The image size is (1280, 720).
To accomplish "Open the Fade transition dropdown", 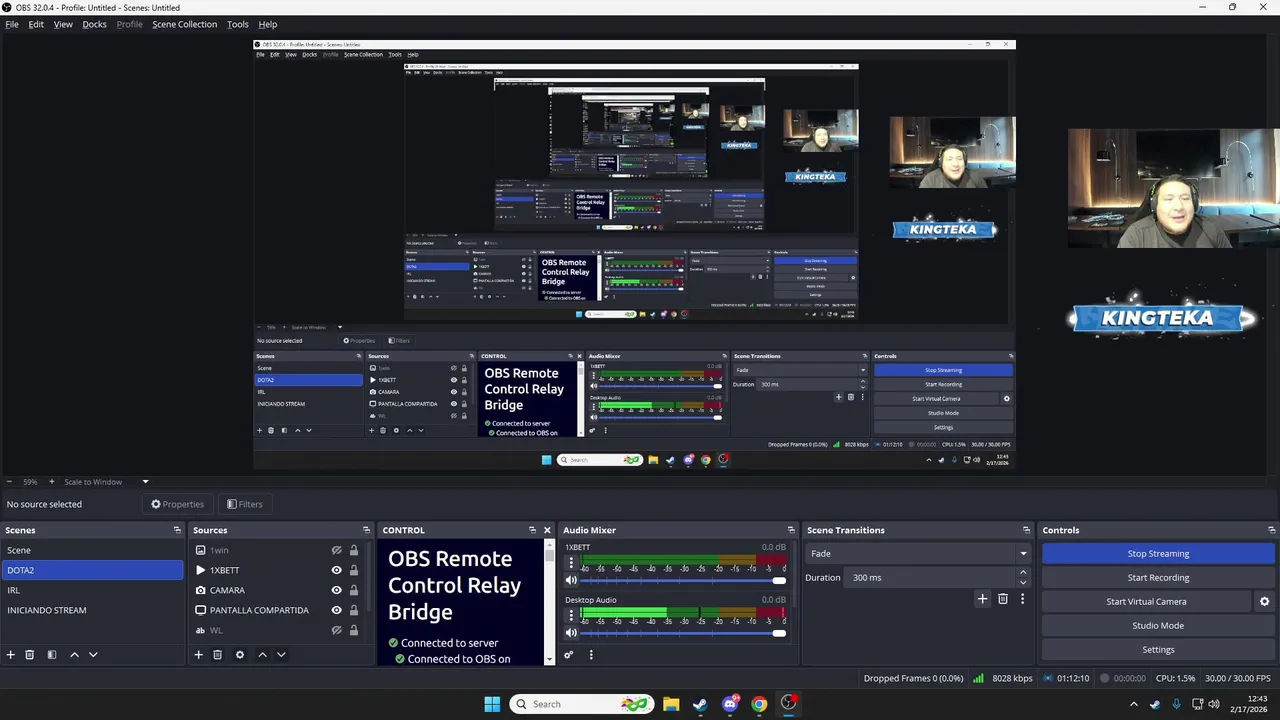I will 918,553.
